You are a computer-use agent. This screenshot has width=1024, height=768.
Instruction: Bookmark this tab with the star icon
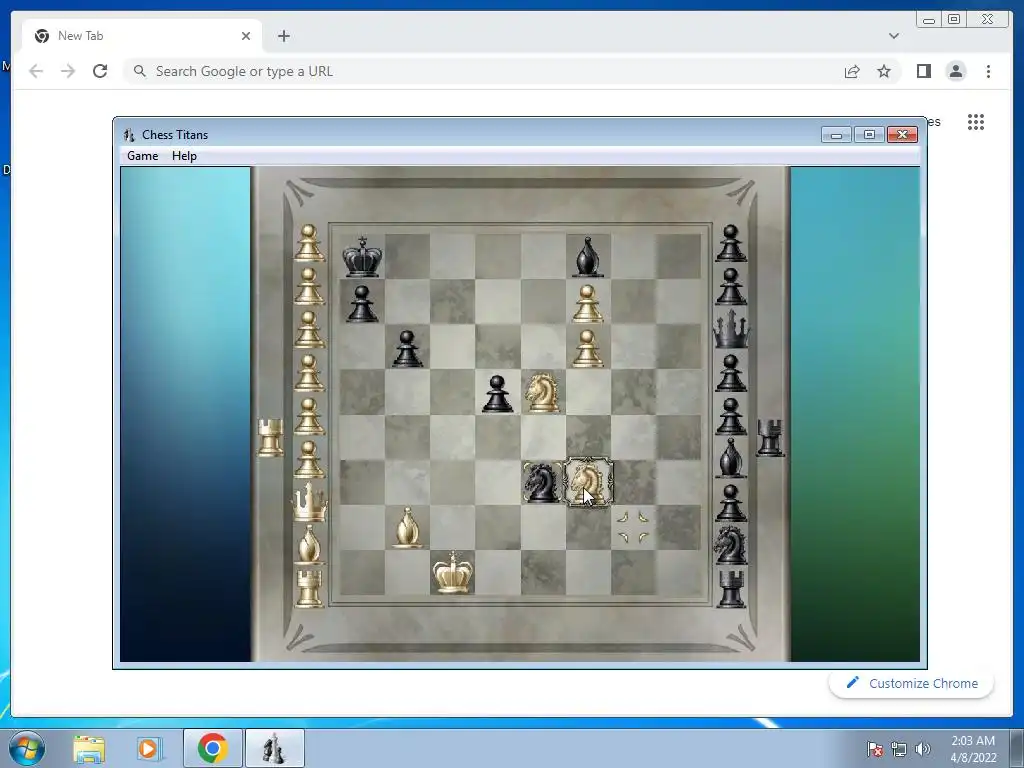coord(884,71)
